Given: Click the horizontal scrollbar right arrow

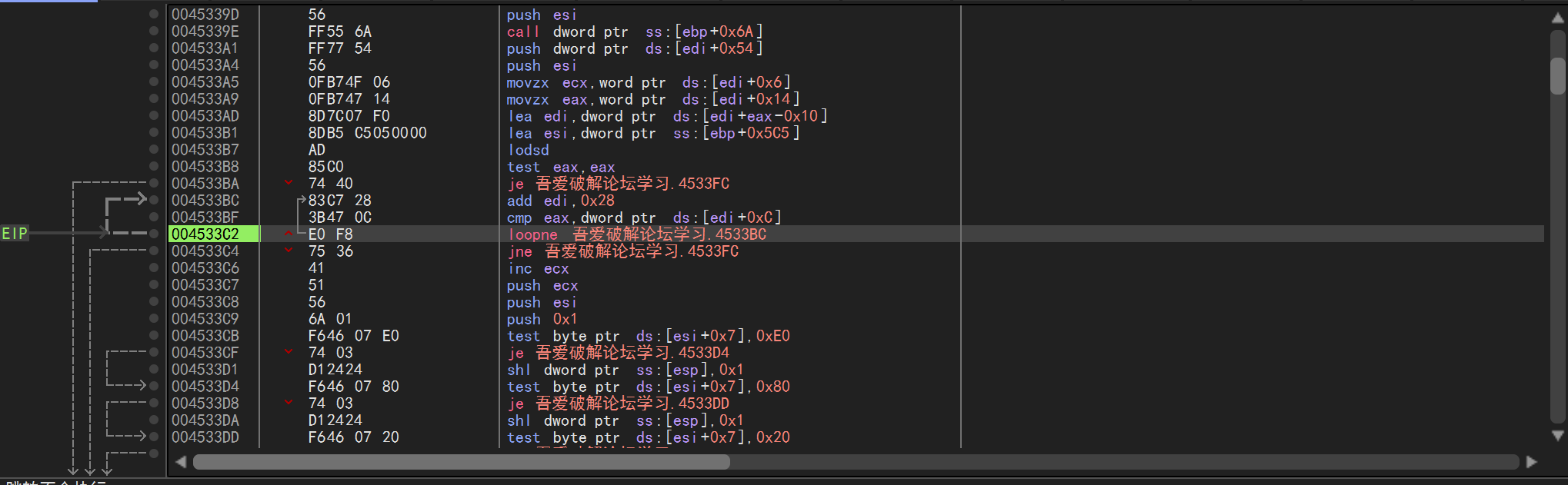Looking at the screenshot, I should 1531,462.
